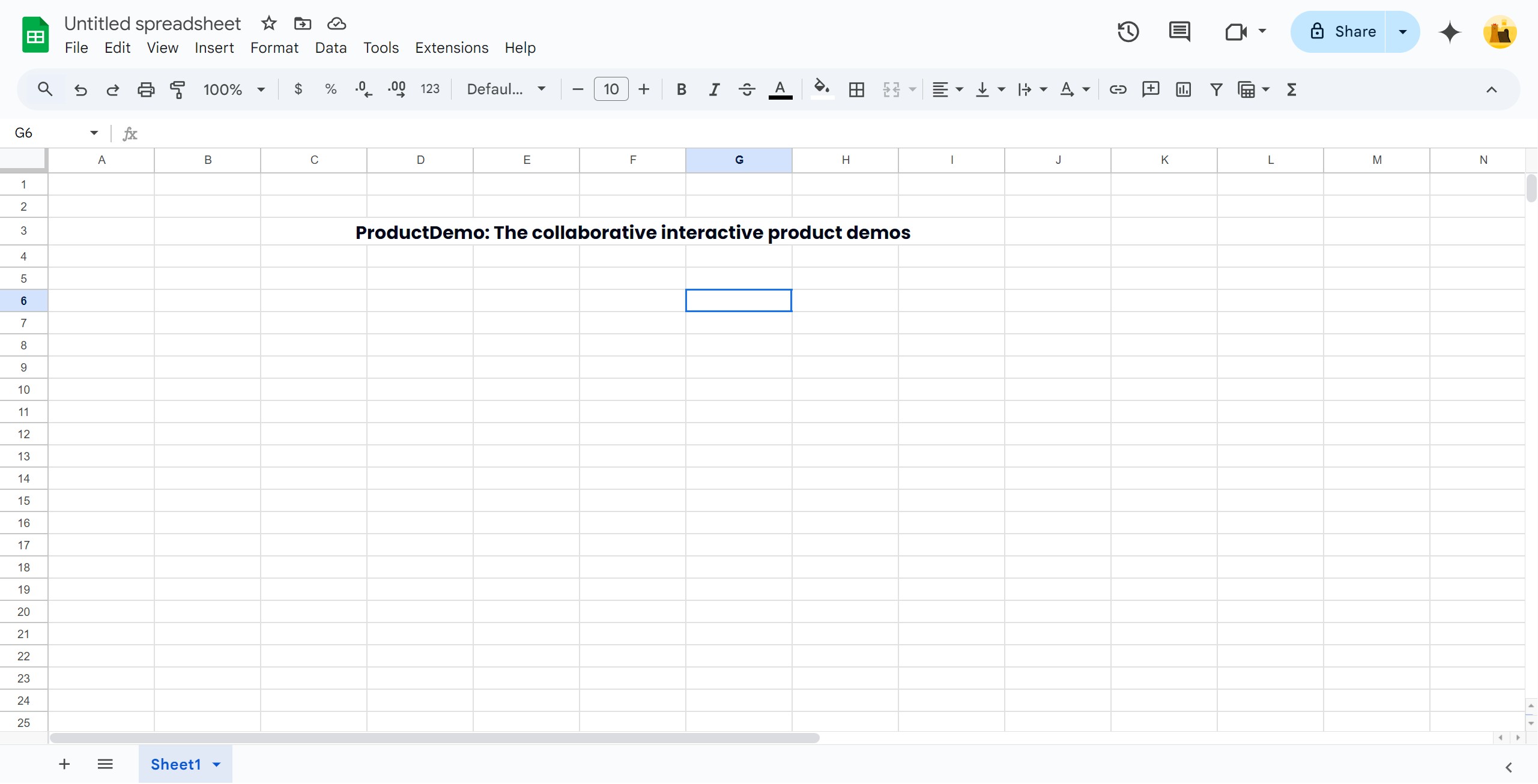Open the Help menu
This screenshot has height=784, width=1538.
point(519,47)
